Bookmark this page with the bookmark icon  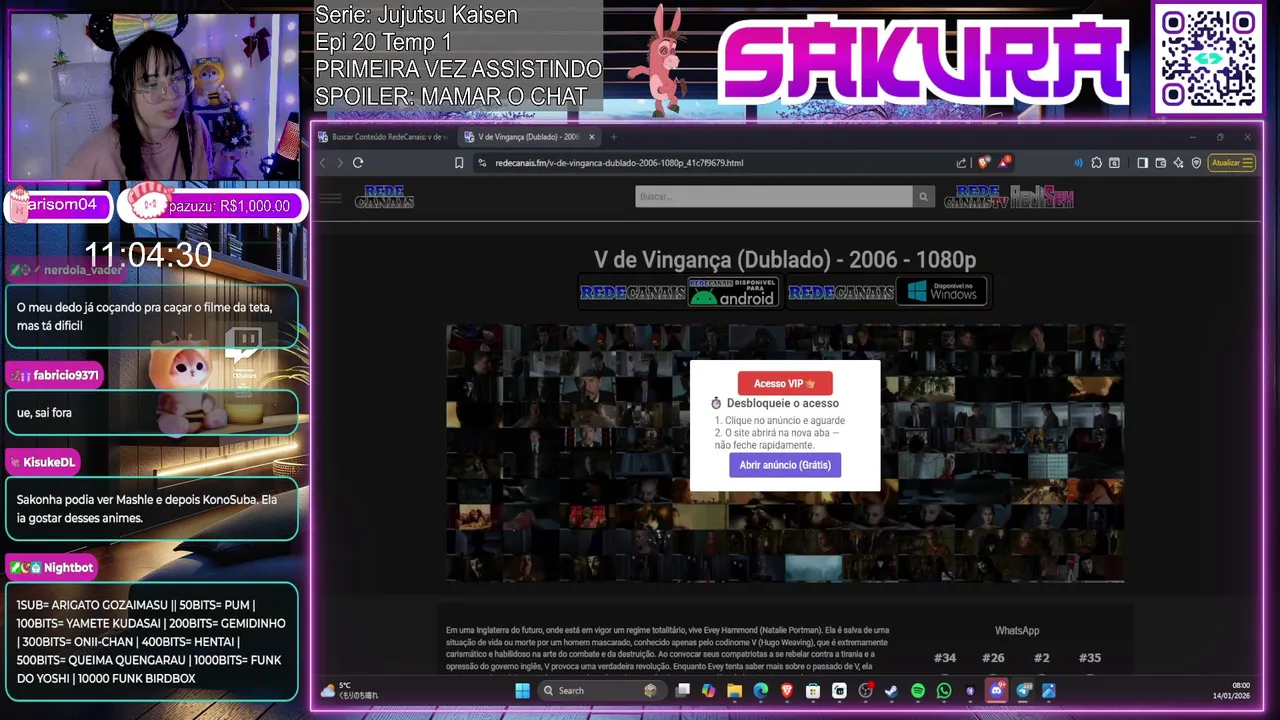pos(459,163)
